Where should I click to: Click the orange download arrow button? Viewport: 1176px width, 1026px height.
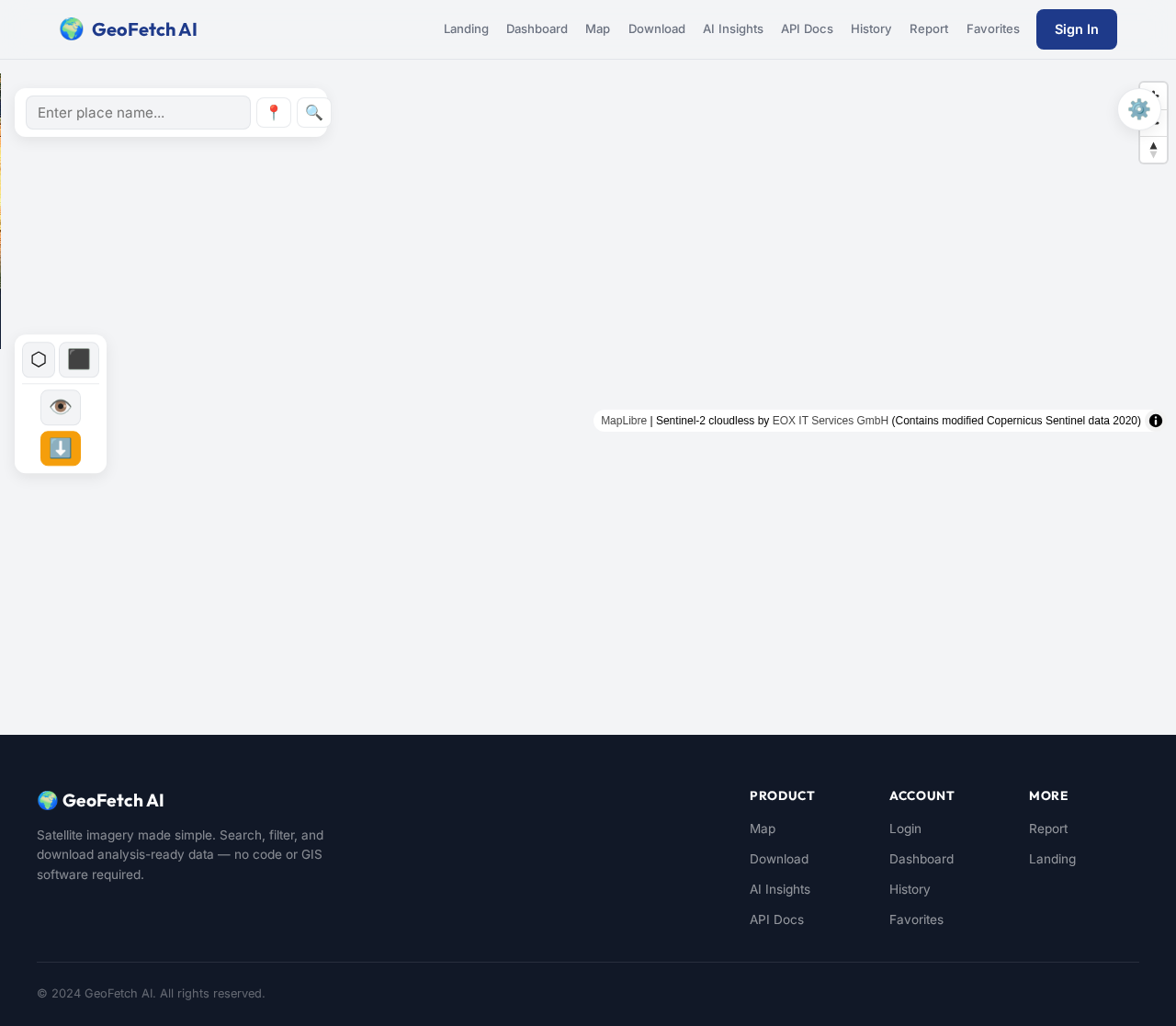click(61, 448)
